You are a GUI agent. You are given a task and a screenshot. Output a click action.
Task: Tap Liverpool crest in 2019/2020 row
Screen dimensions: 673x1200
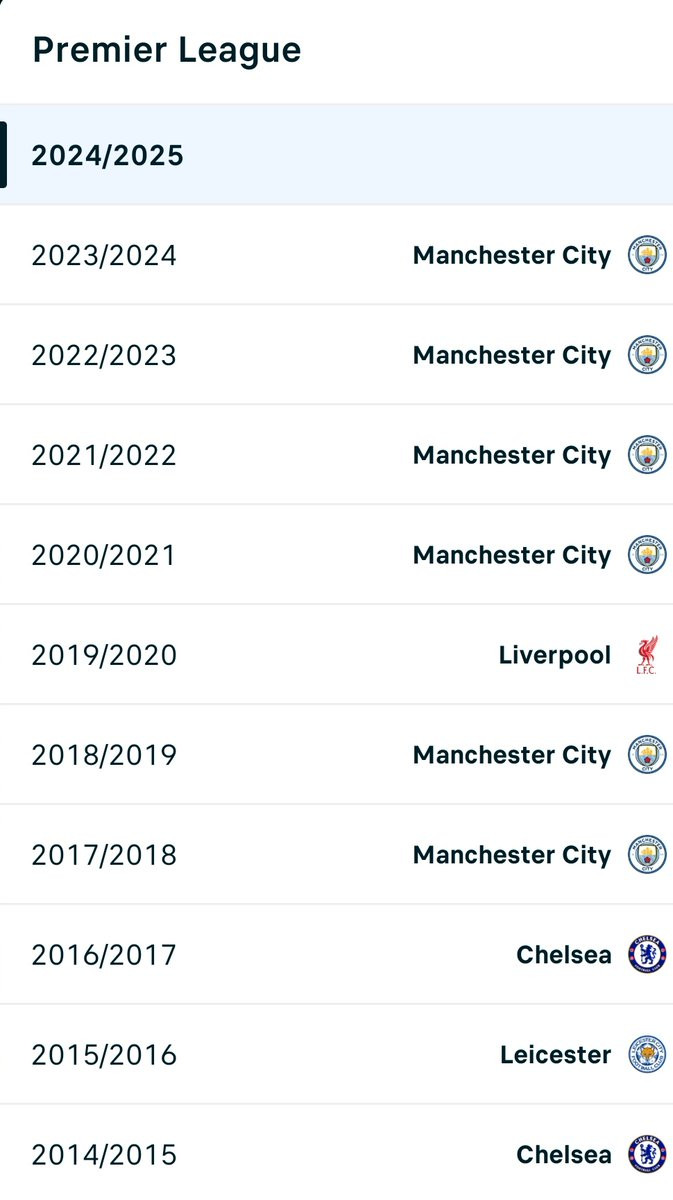point(647,655)
